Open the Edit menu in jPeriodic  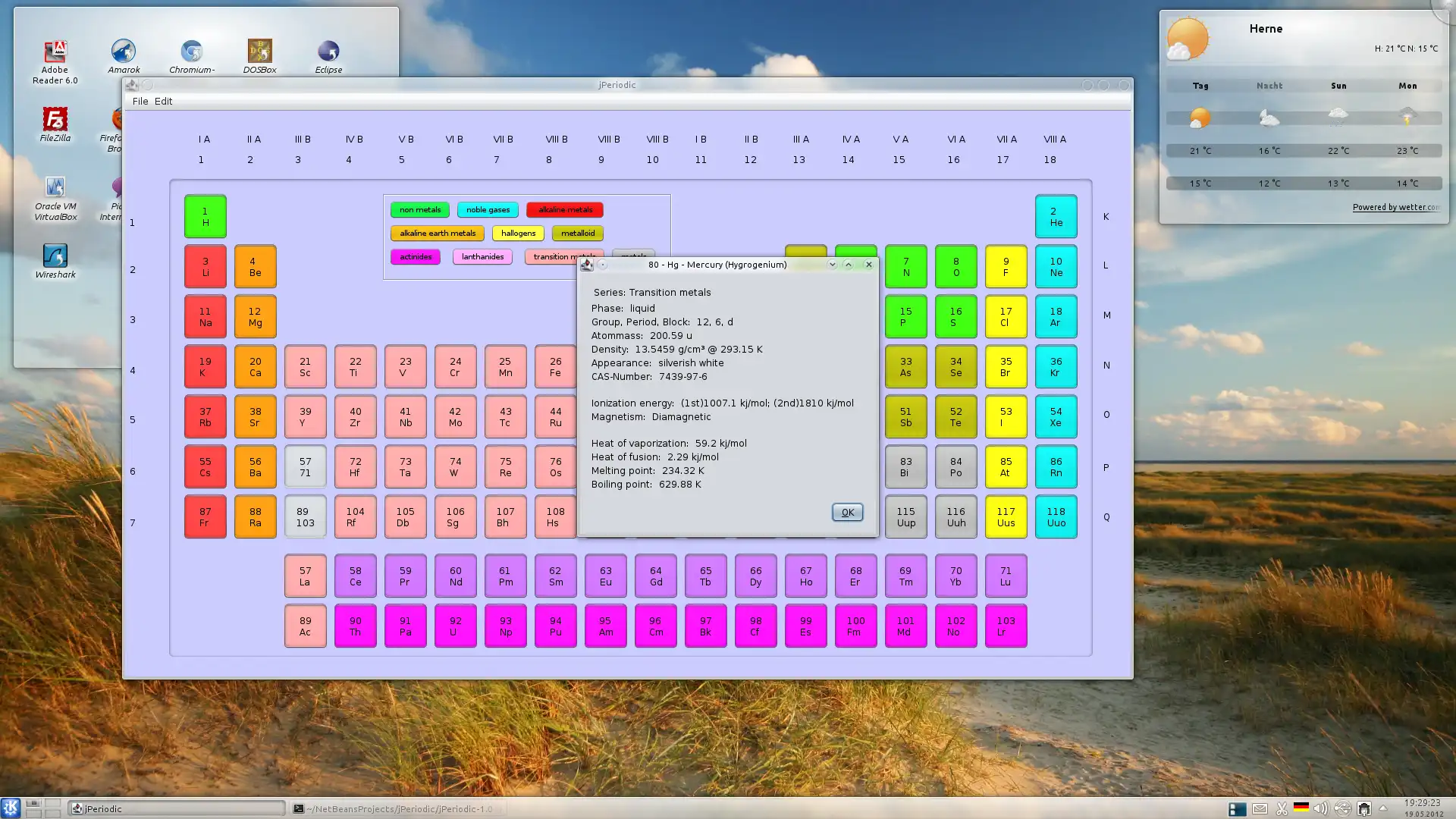(x=163, y=101)
